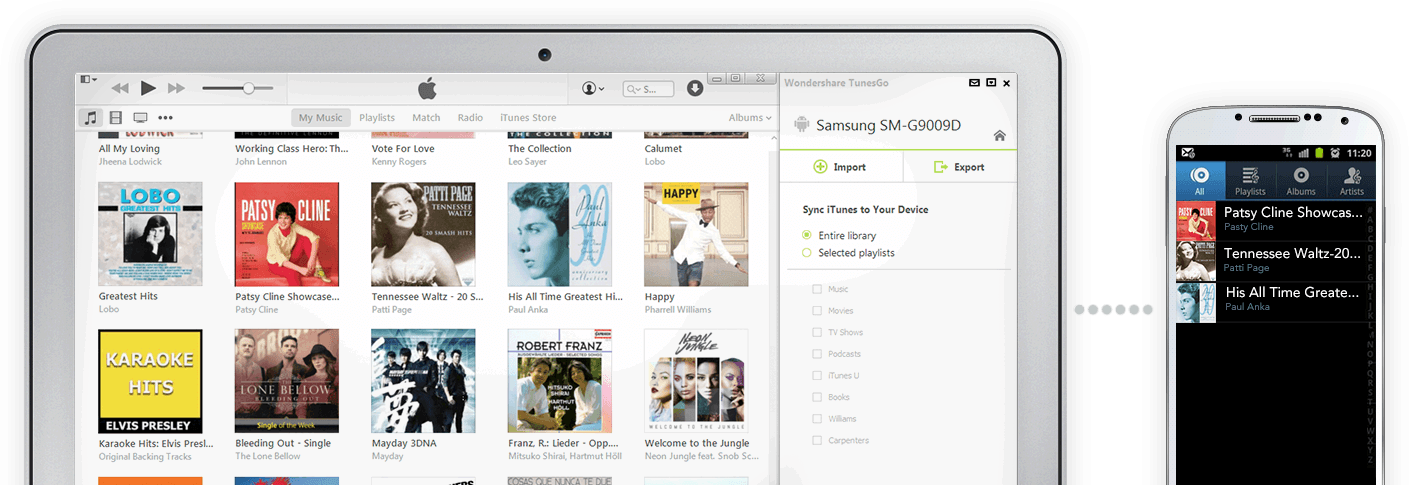This screenshot has height=485, width=1409.
Task: Click 'The Collection' album title
Action: point(540,149)
